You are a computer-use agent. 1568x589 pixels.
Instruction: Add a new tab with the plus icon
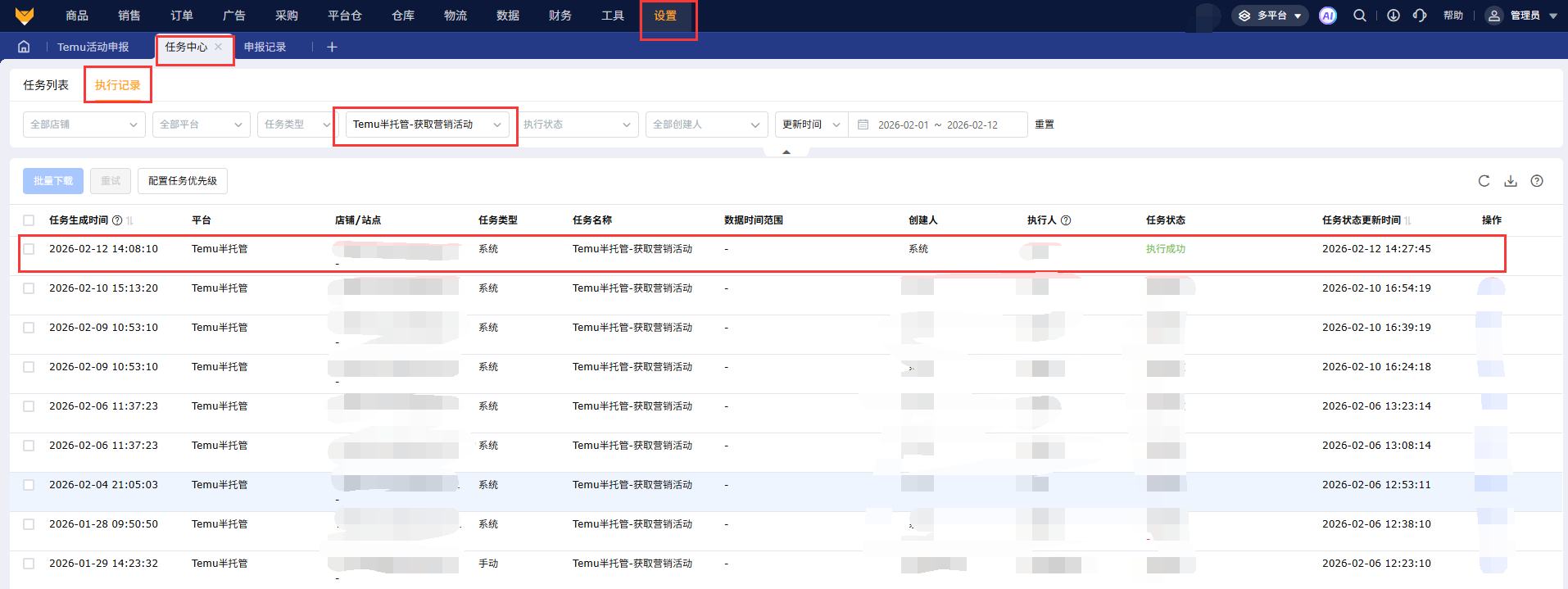(x=332, y=47)
